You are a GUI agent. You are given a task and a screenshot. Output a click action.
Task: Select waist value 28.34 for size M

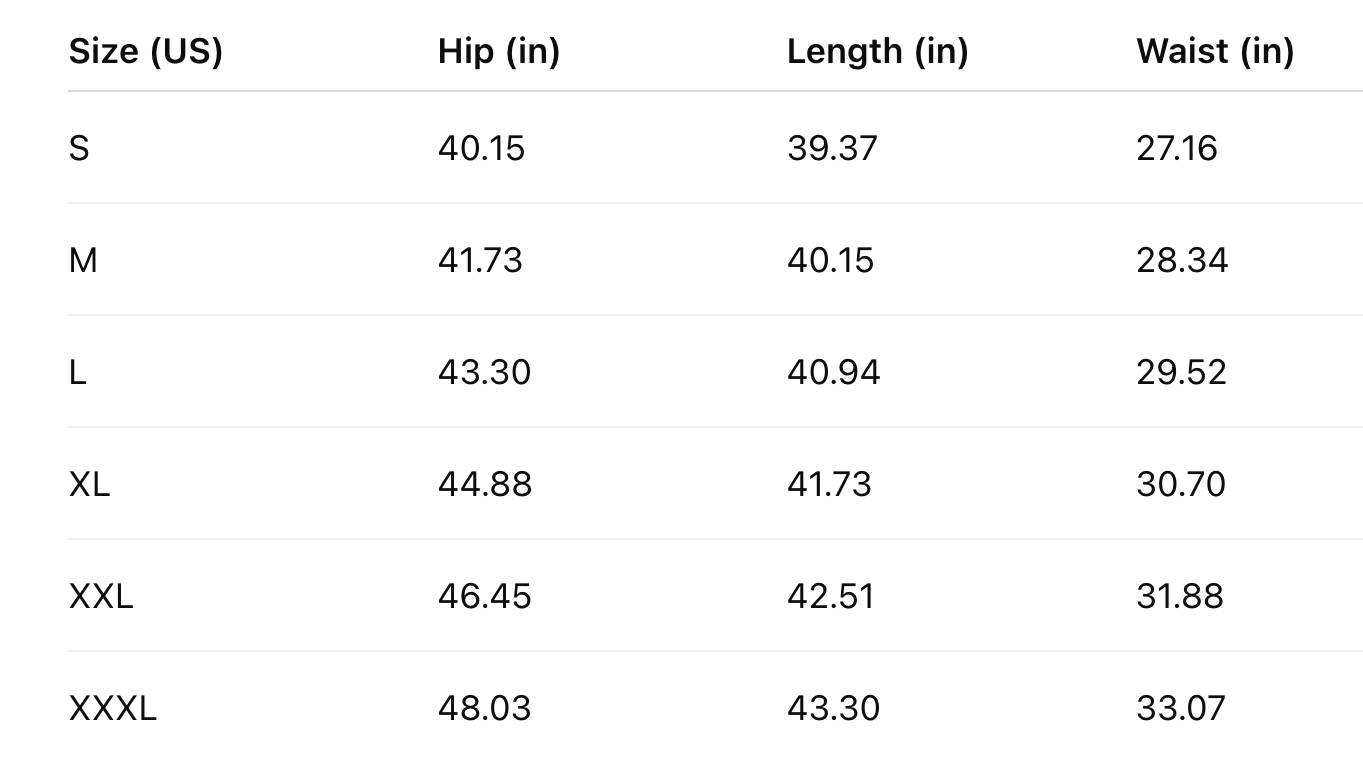(1182, 260)
